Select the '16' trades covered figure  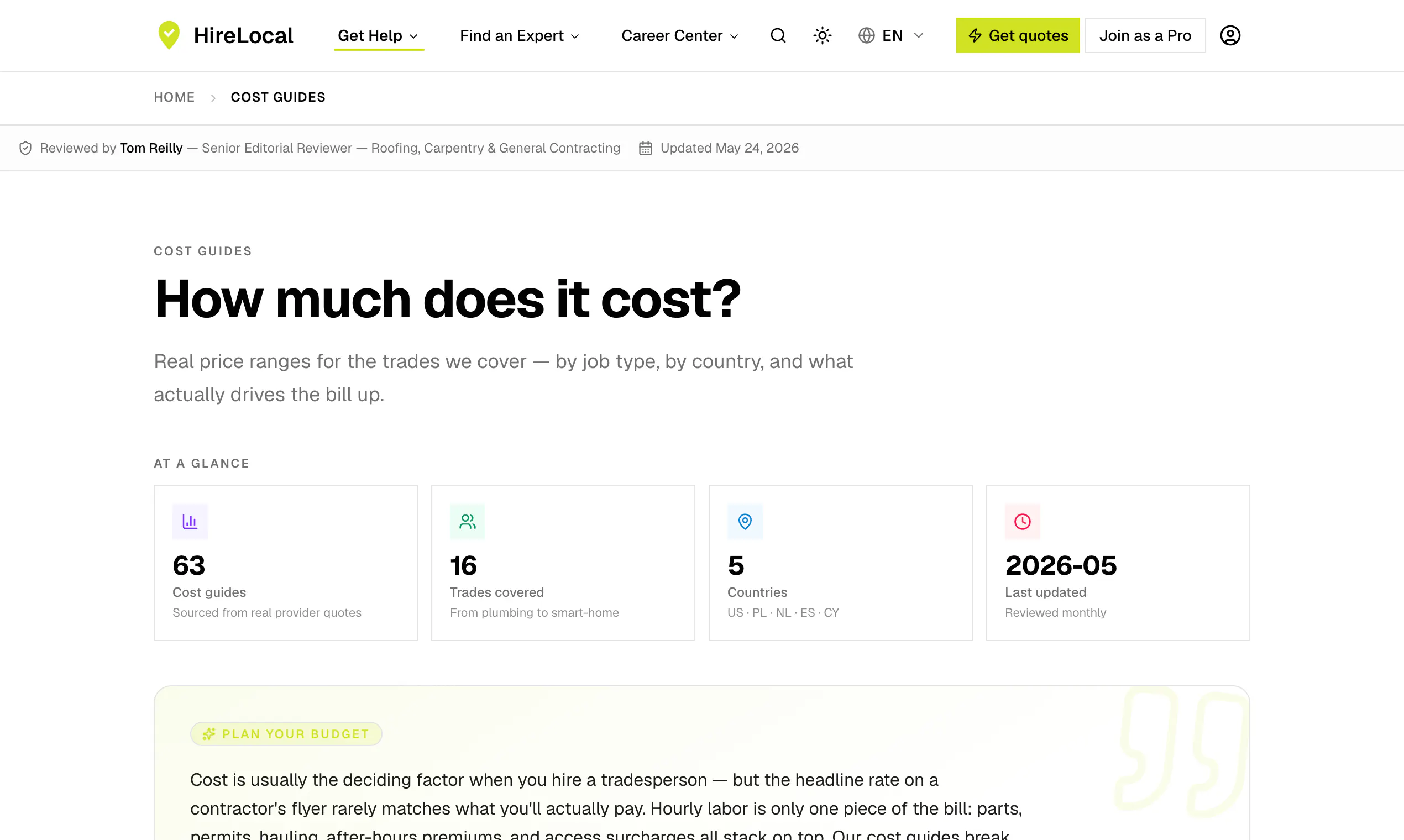pyautogui.click(x=463, y=565)
